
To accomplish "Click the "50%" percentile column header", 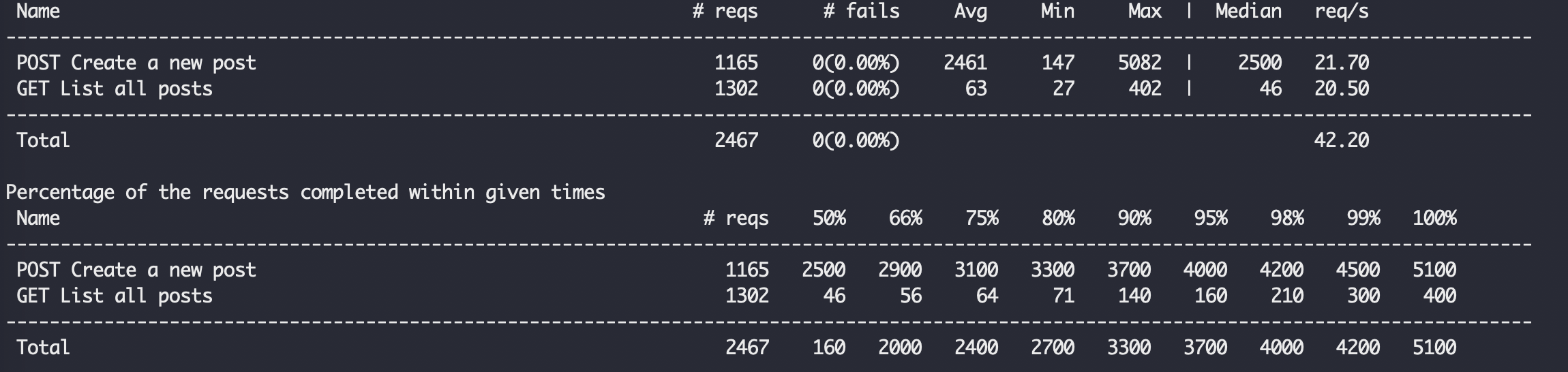I will pos(829,219).
